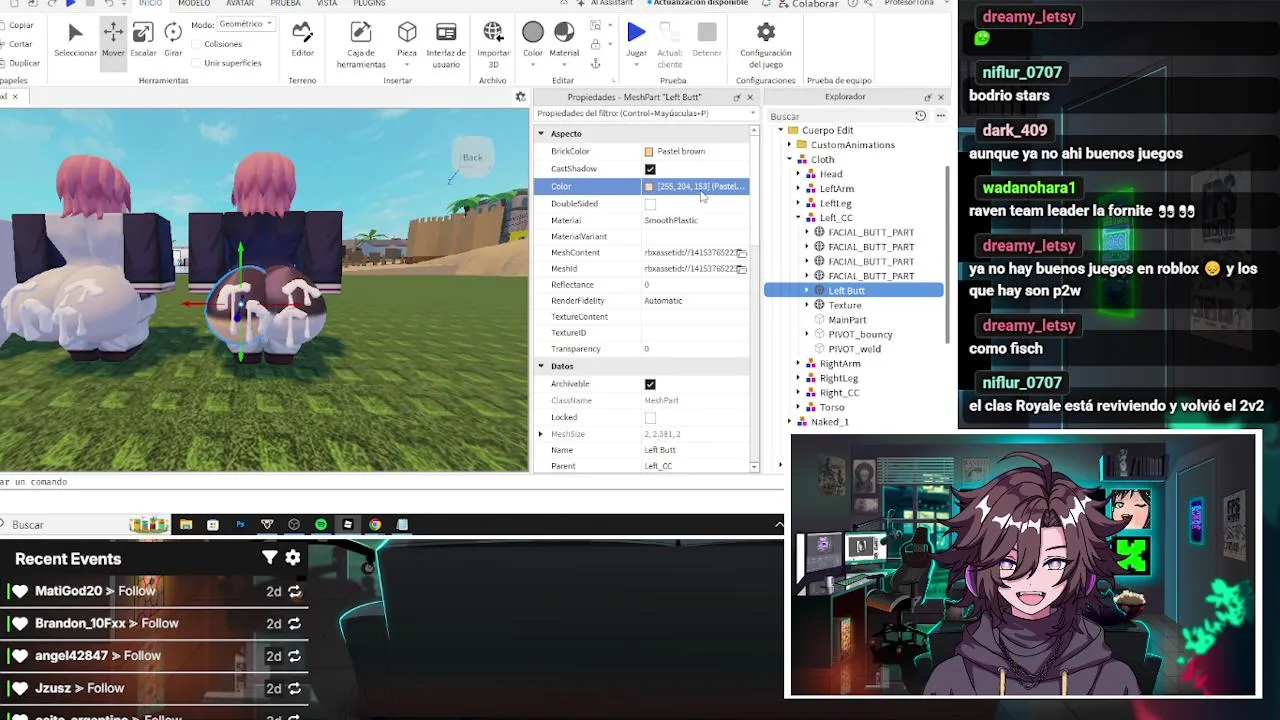Switch to the AVATAR tab
1280x720 pixels.
pyautogui.click(x=240, y=4)
